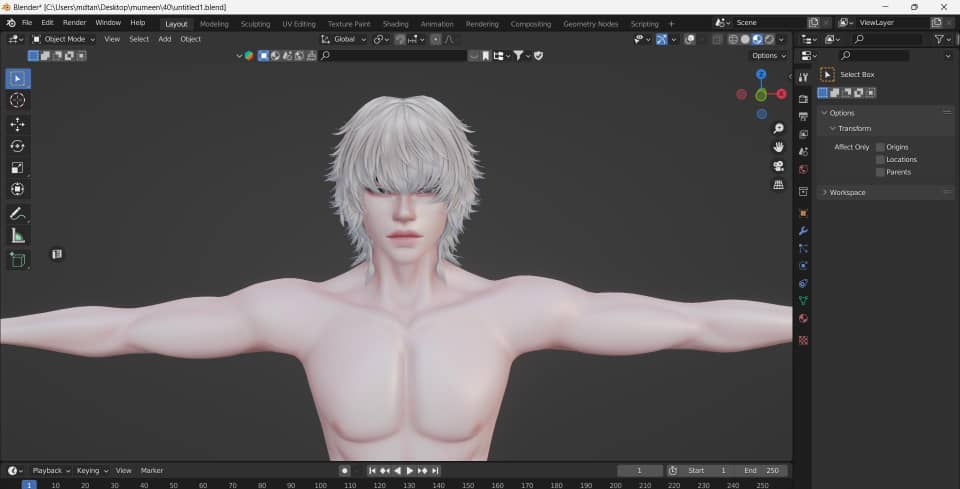This screenshot has width=960, height=489.
Task: Select the Measure tool
Action: tap(18, 236)
